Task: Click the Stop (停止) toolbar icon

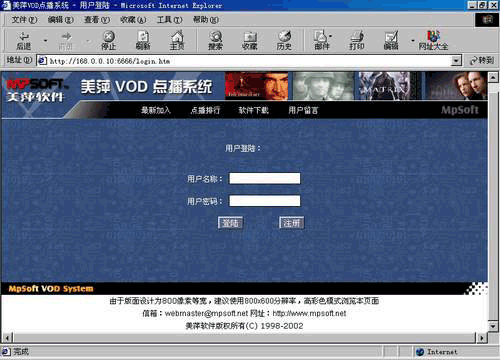Action: [109, 40]
